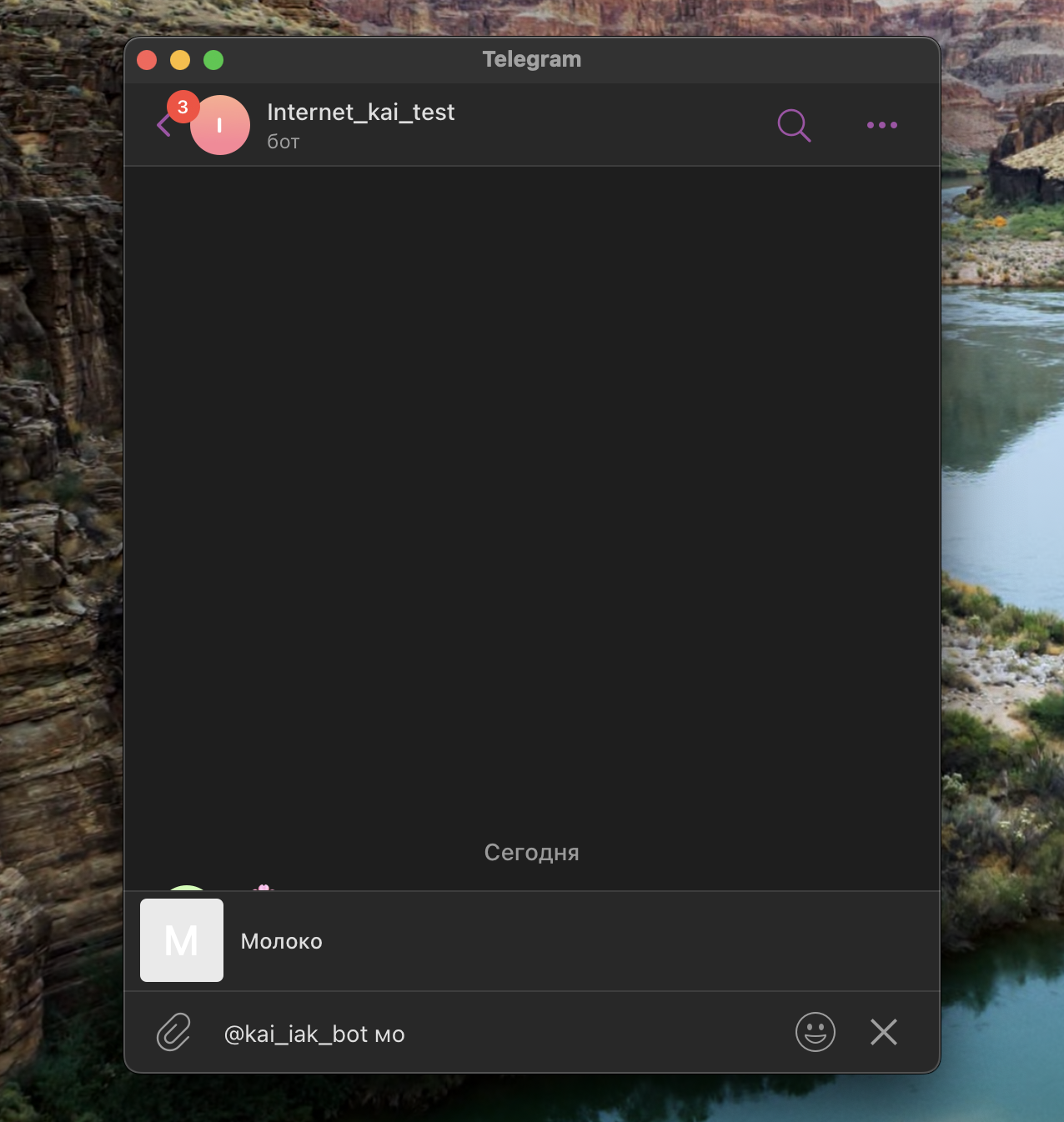Click the message field containing @kai_iak_bot
Viewport: 1064px width, 1122px height.
tap(500, 1034)
